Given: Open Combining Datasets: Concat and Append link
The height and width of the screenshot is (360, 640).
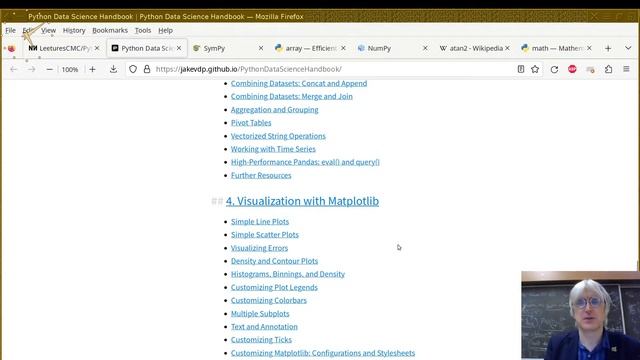Looking at the screenshot, I should click(x=299, y=83).
